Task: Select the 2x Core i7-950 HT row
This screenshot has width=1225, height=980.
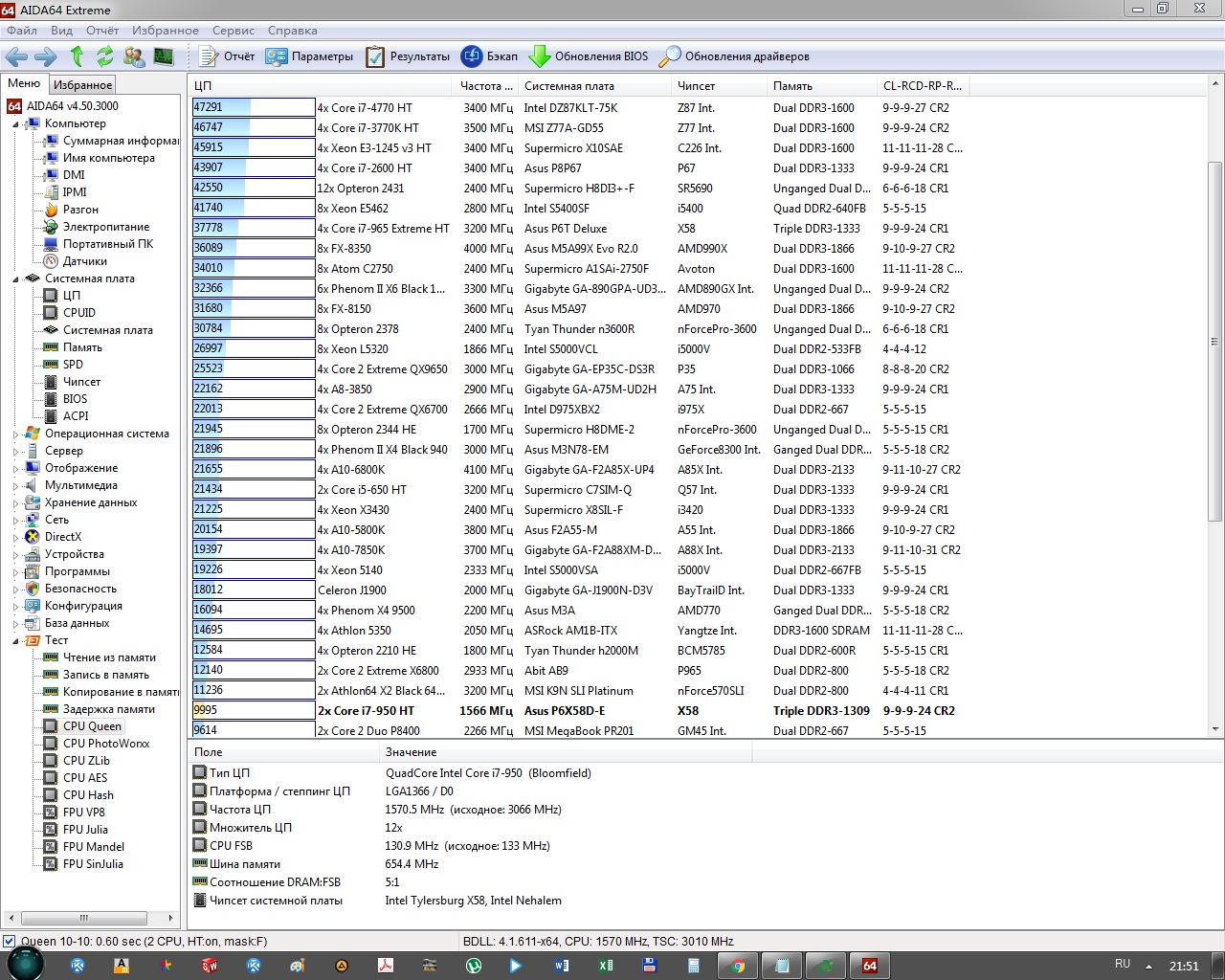Action: click(x=580, y=711)
